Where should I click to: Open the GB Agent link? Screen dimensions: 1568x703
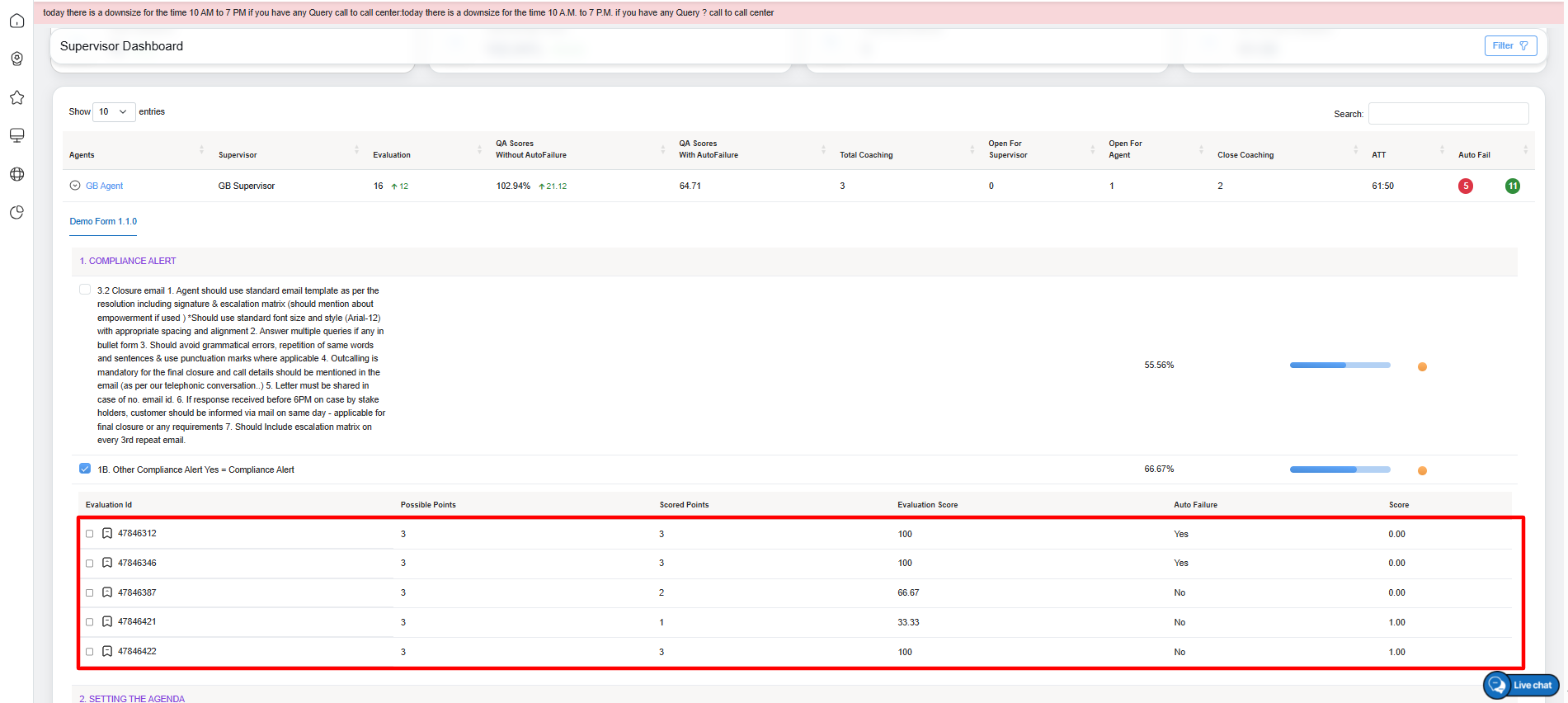coord(105,186)
